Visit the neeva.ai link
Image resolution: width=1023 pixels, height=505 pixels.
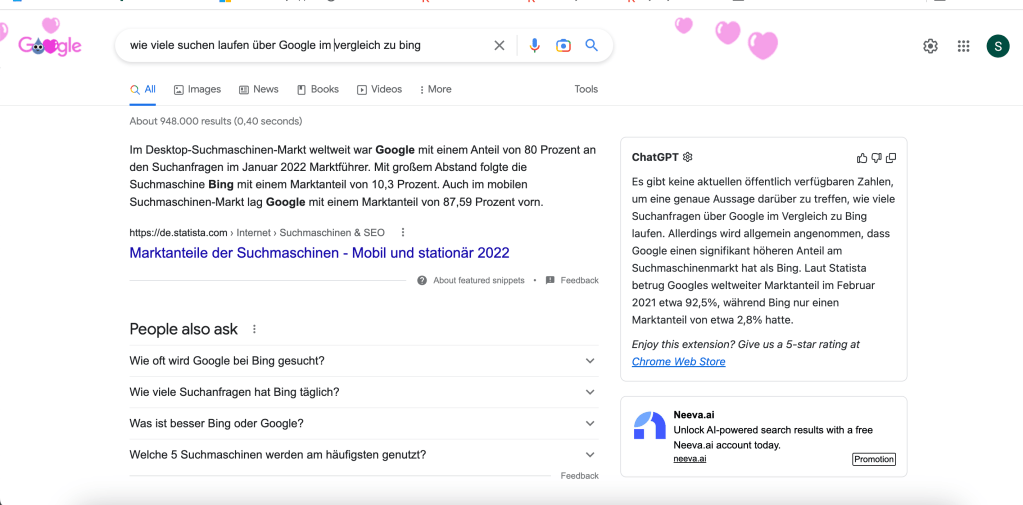point(690,459)
